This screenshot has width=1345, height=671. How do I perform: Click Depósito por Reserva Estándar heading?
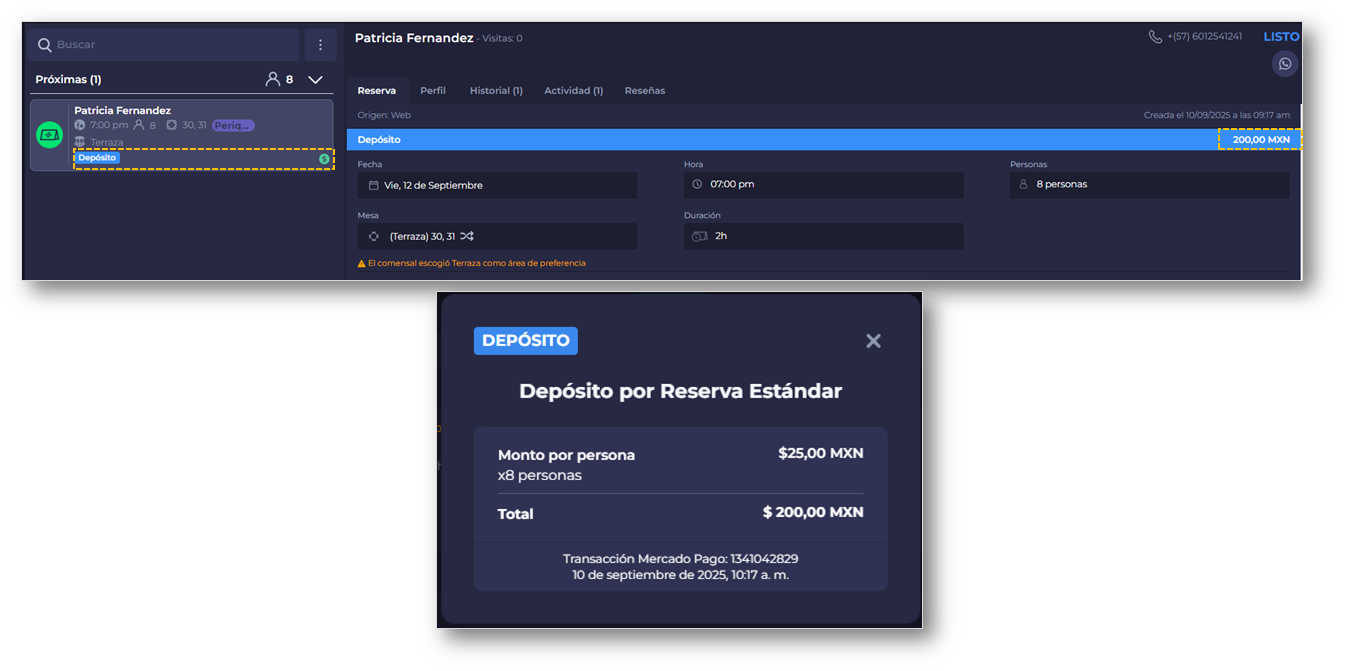tap(680, 391)
